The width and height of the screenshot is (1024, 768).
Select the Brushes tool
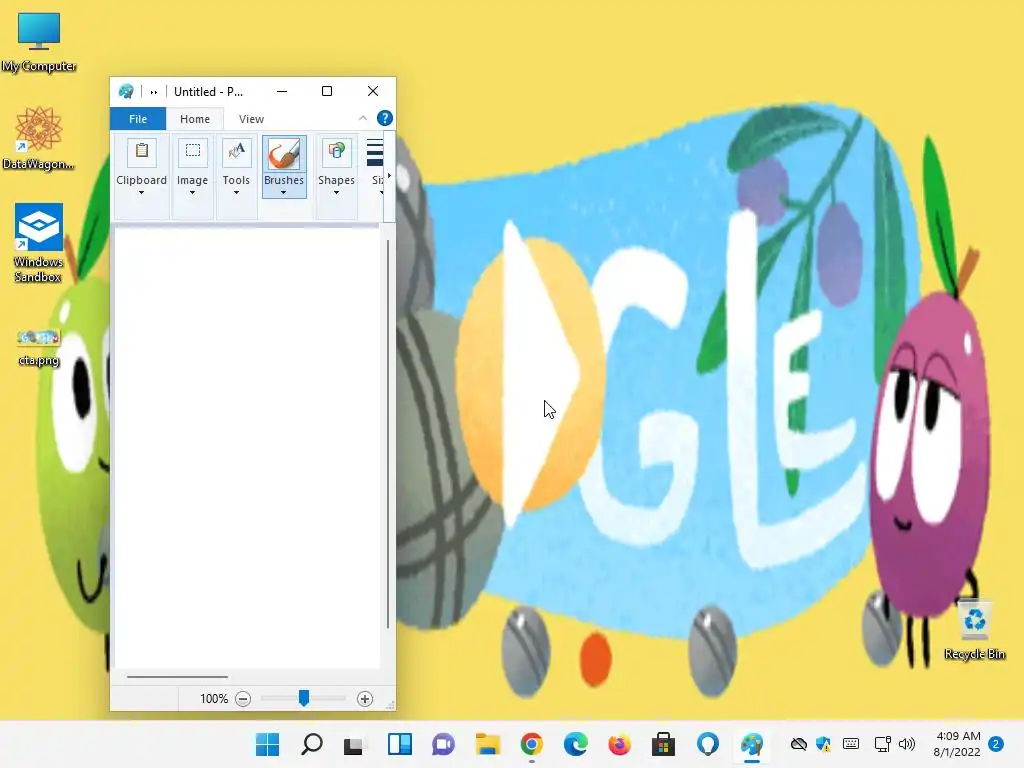284,167
